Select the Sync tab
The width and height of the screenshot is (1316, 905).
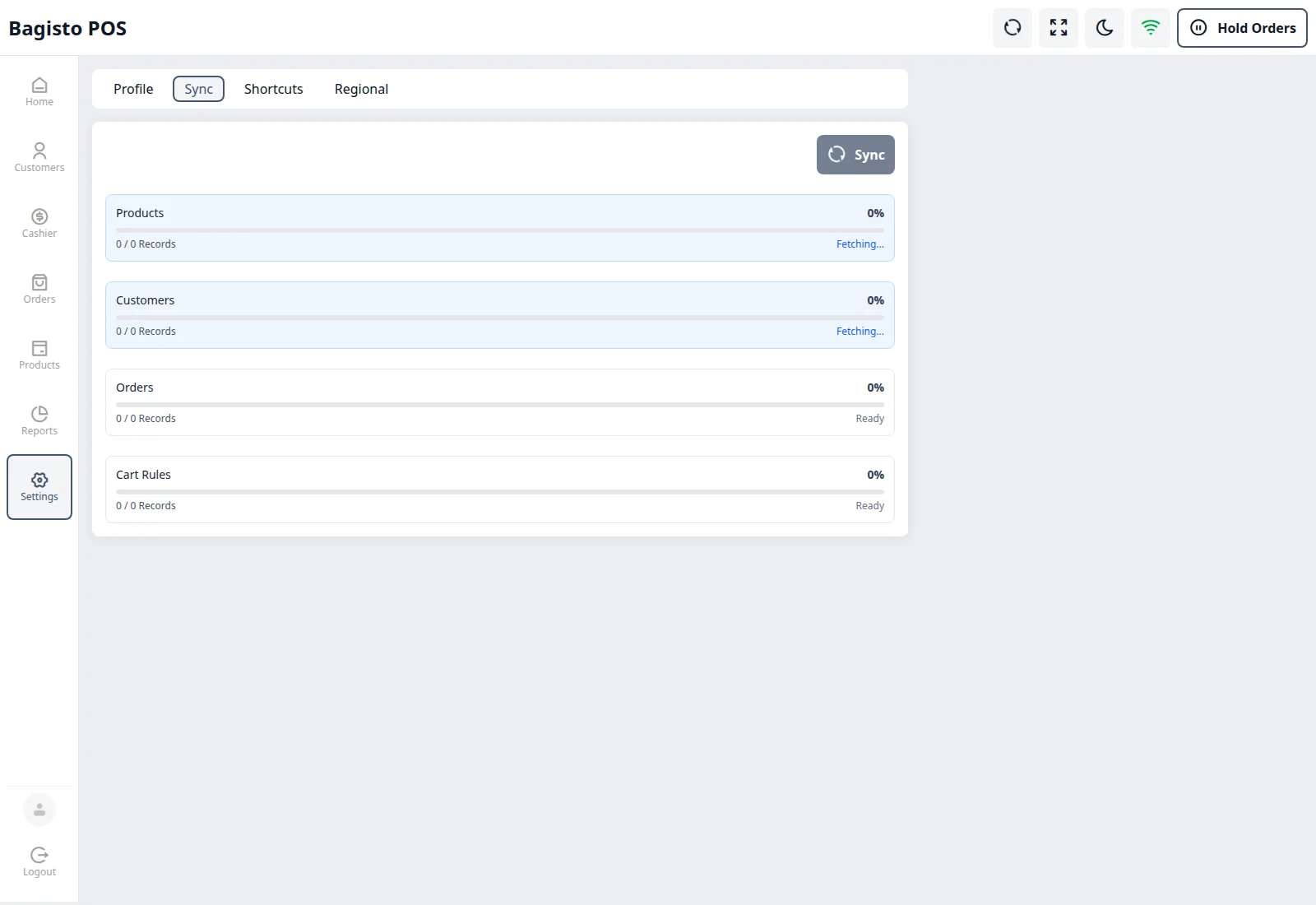(x=198, y=89)
